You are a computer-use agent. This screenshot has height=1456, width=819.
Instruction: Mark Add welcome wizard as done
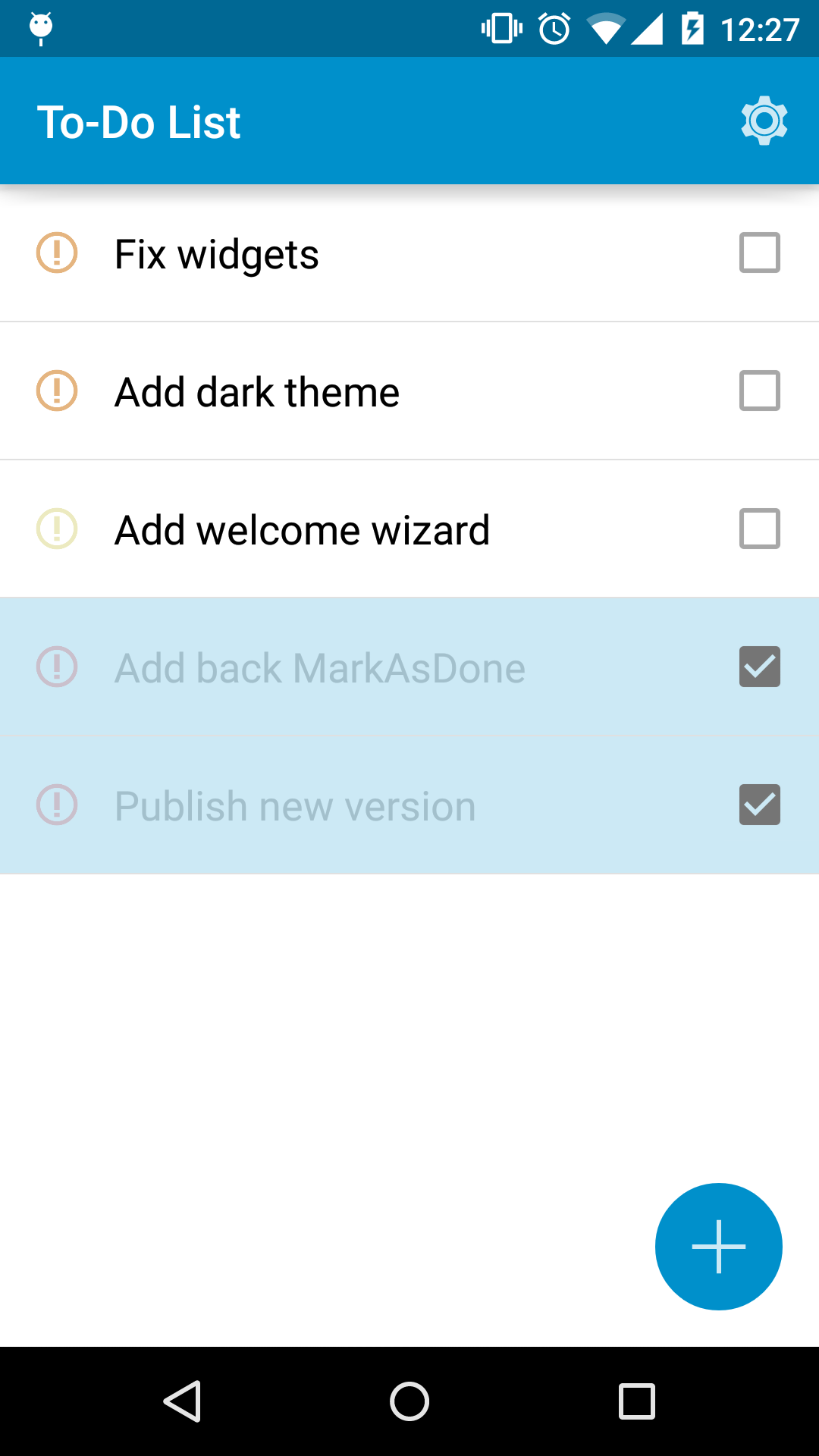760,529
